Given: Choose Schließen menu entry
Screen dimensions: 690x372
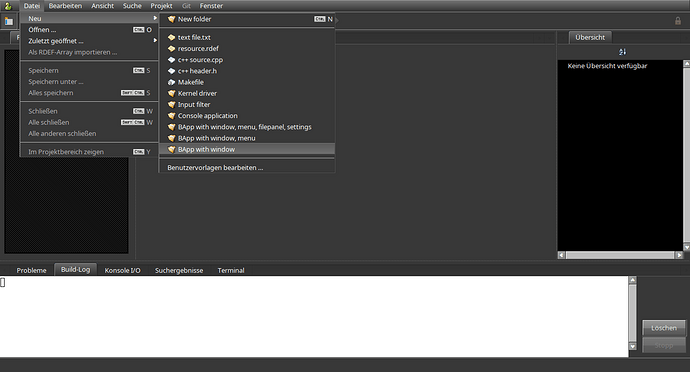Looking at the screenshot, I should click(89, 111).
